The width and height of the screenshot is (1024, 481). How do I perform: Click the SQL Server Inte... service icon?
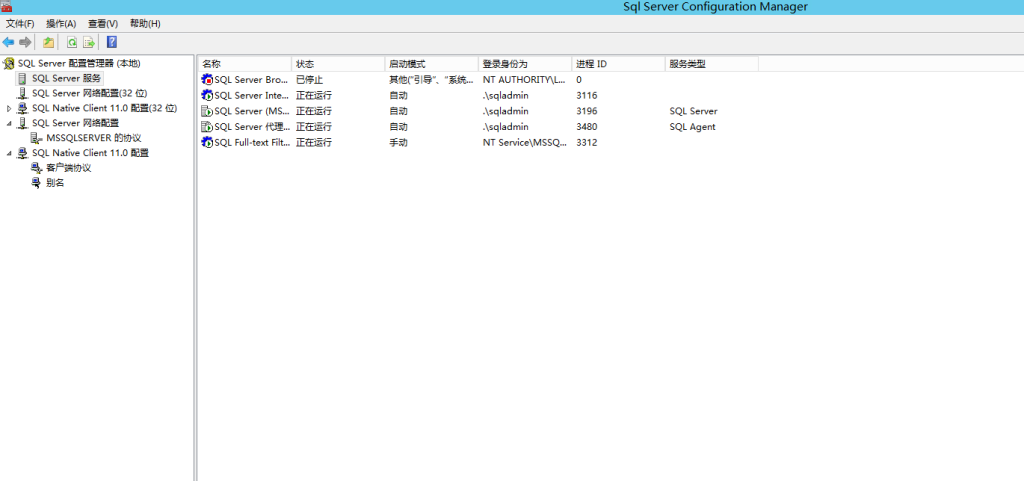(207, 95)
